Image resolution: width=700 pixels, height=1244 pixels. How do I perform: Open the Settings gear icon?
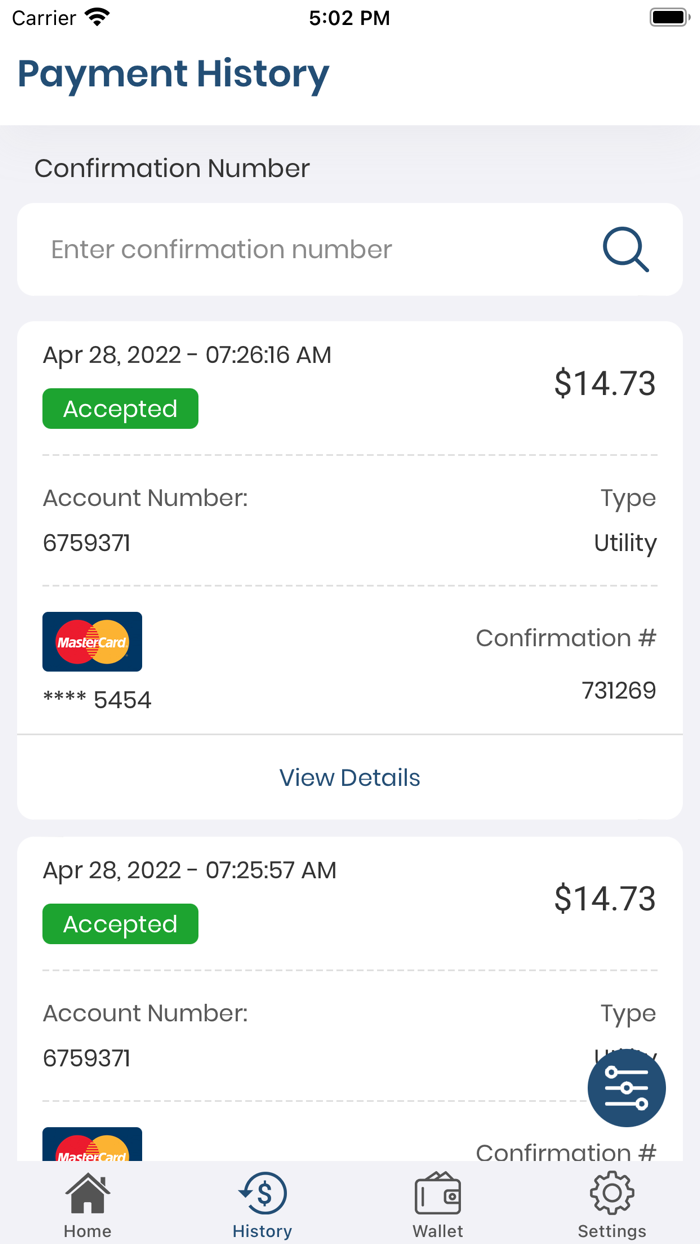click(x=611, y=1192)
